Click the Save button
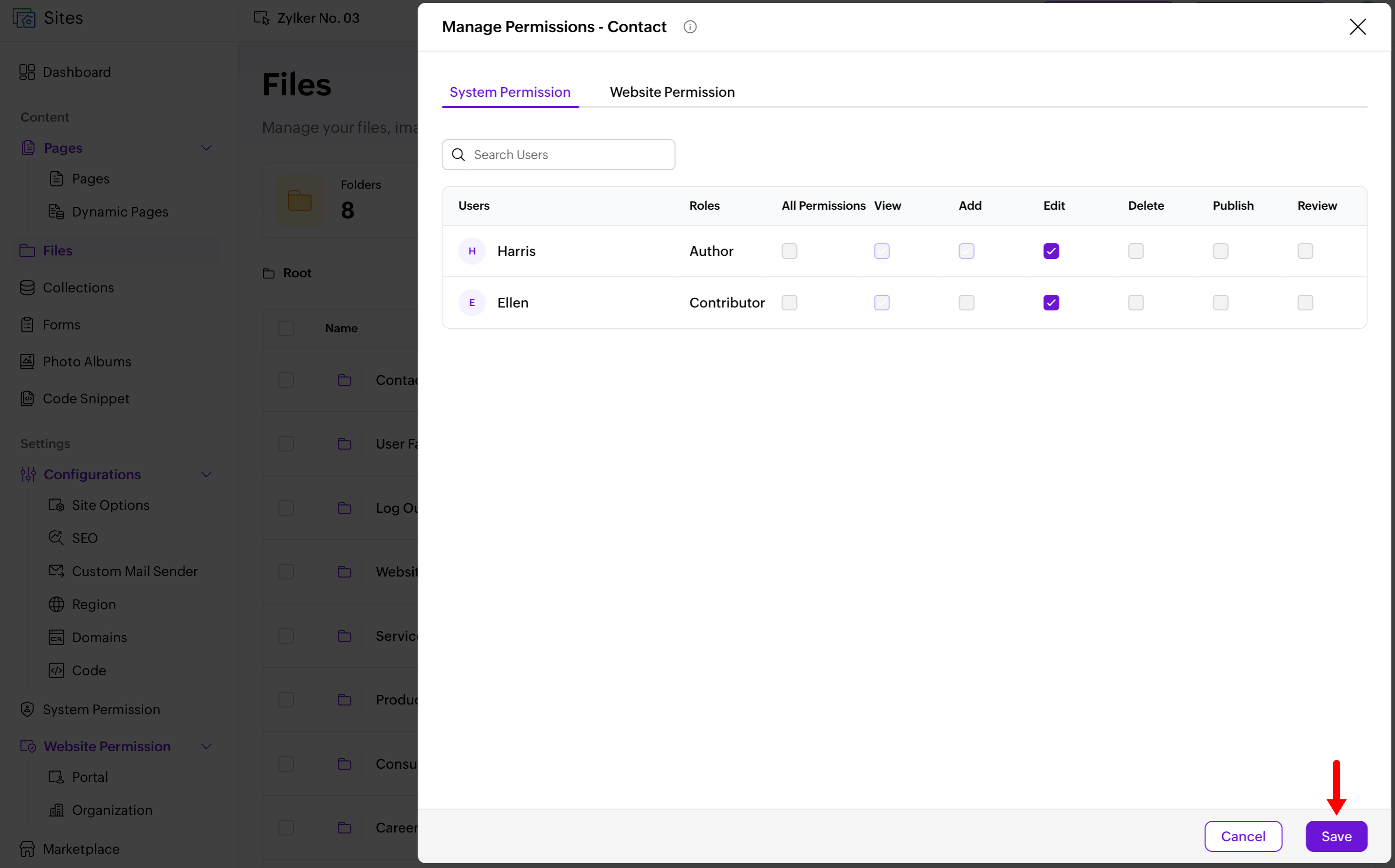Image resolution: width=1395 pixels, height=868 pixels. pyautogui.click(x=1337, y=836)
